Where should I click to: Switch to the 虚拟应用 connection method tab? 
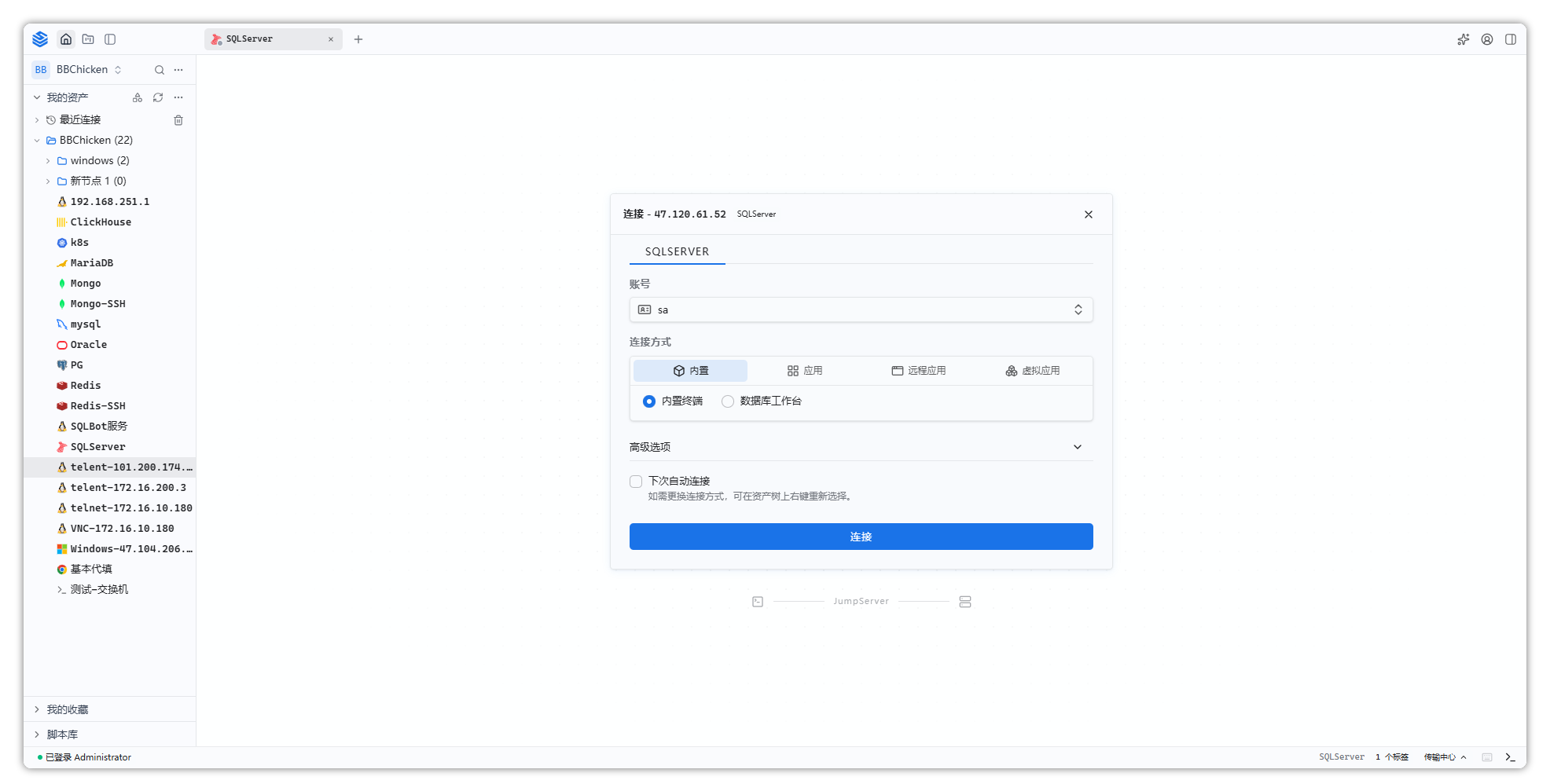click(1032, 371)
